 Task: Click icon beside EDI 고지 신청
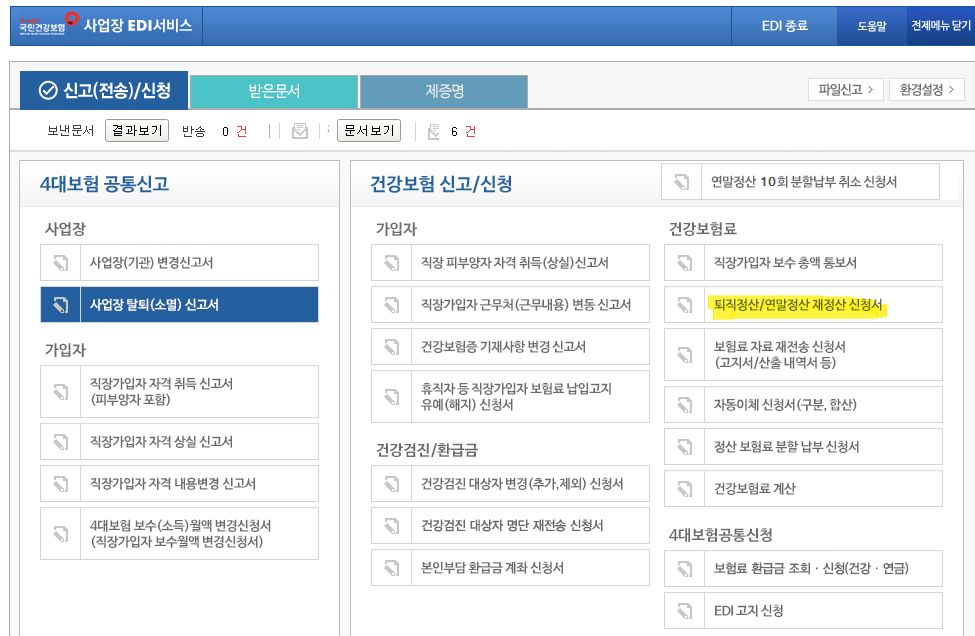click(685, 611)
